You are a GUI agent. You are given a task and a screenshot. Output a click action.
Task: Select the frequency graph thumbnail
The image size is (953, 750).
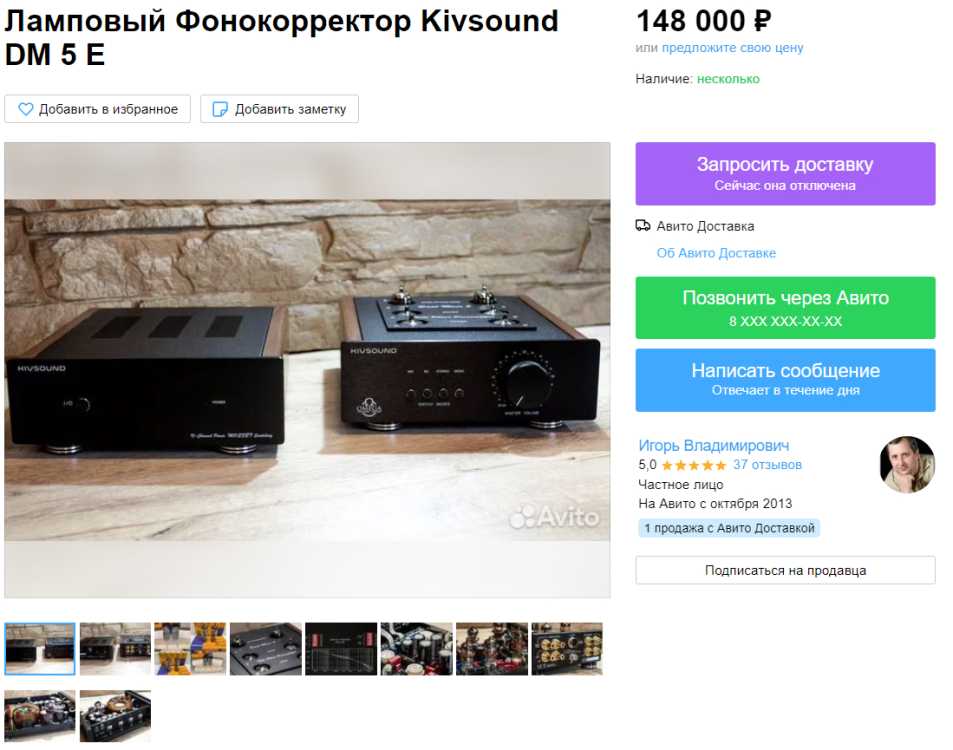[x=341, y=649]
